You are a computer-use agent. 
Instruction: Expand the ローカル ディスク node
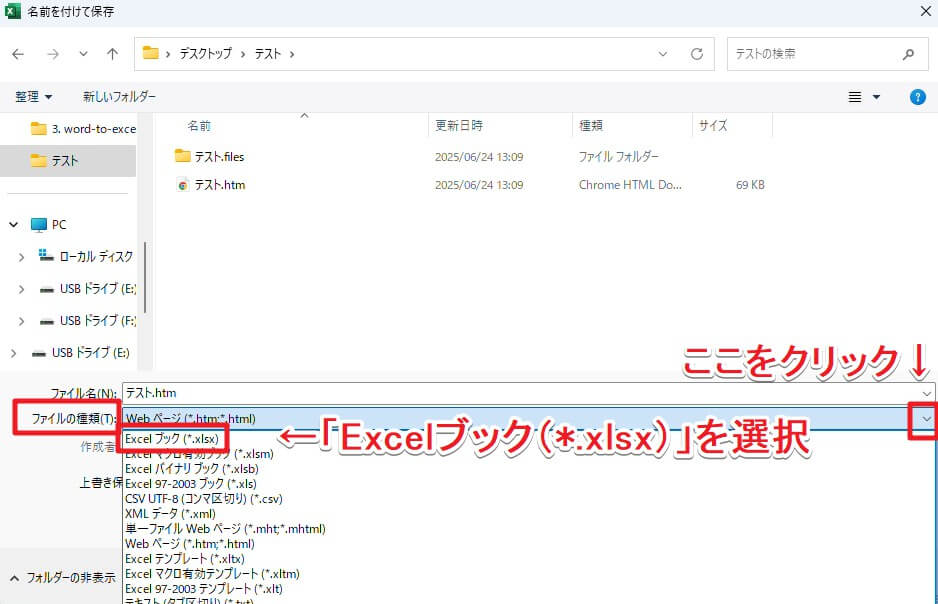click(22, 257)
